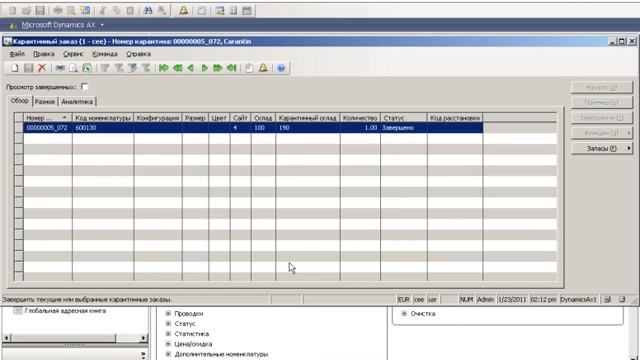Go to first record green arrow
The width and height of the screenshot is (640, 360).
coord(164,68)
